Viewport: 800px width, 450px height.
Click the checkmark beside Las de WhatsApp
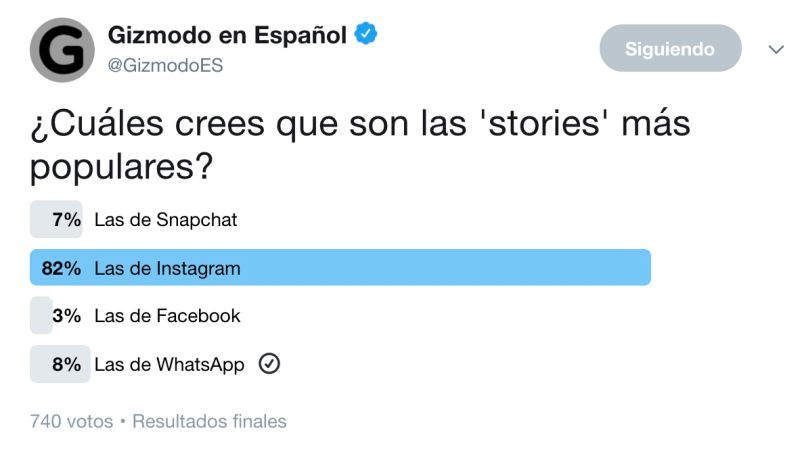(x=269, y=364)
